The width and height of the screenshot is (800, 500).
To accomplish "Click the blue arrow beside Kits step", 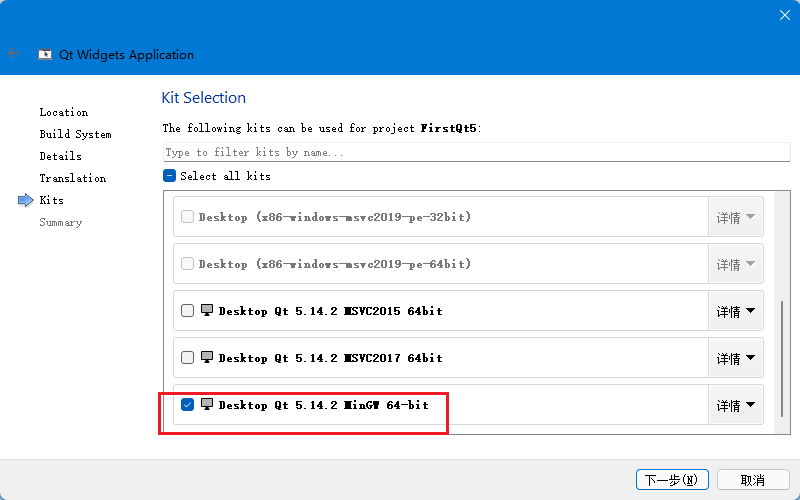I will 26,200.
